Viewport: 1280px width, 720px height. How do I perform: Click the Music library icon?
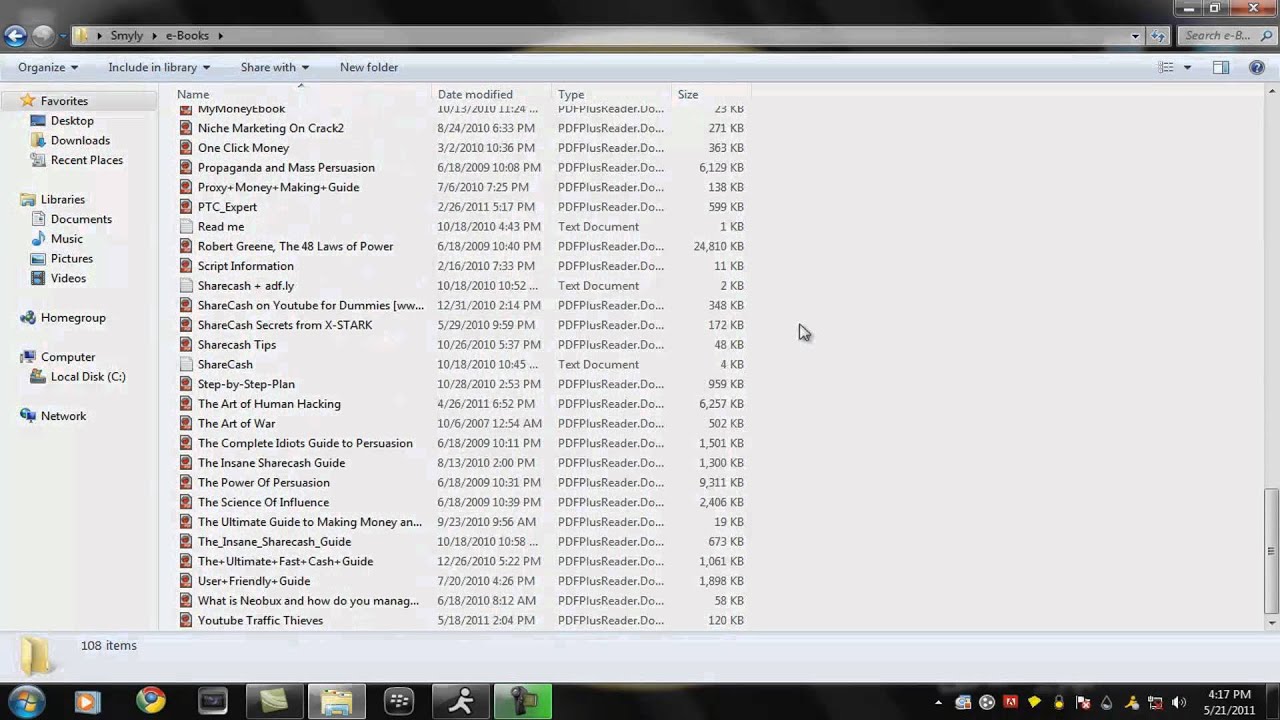pyautogui.click(x=38, y=239)
